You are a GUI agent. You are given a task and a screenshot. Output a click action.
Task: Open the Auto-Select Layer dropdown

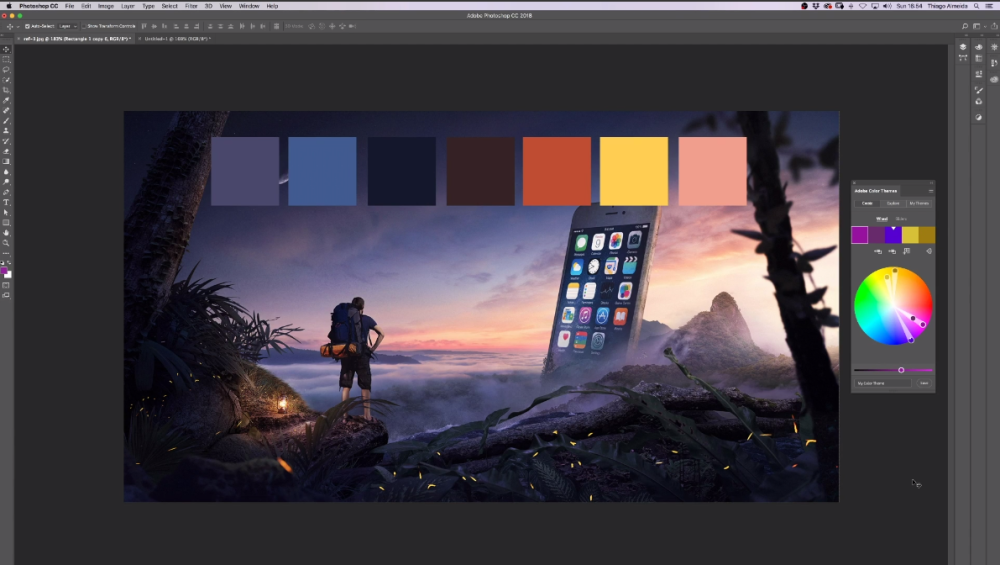tap(68, 26)
